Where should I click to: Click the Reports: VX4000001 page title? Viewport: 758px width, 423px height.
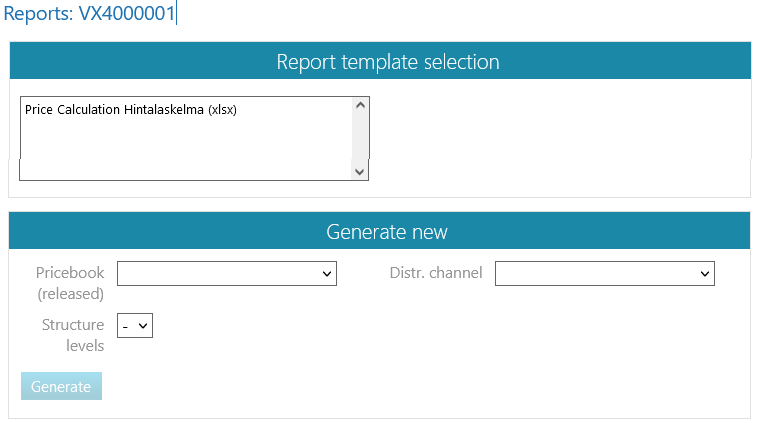90,14
